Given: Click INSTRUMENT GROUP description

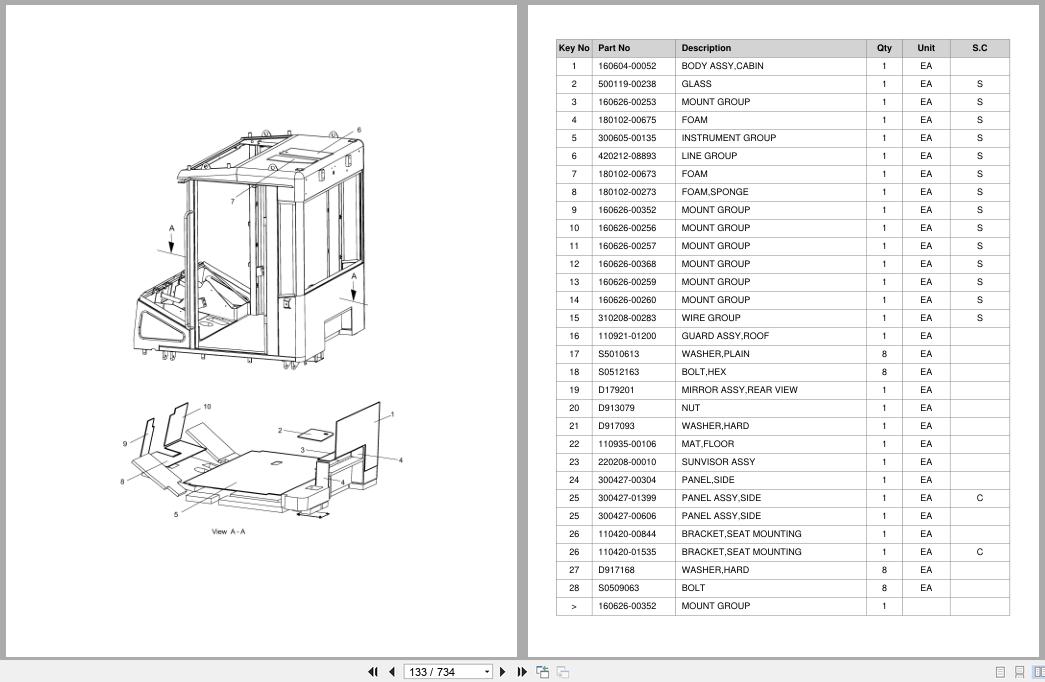Looking at the screenshot, I should tap(728, 138).
